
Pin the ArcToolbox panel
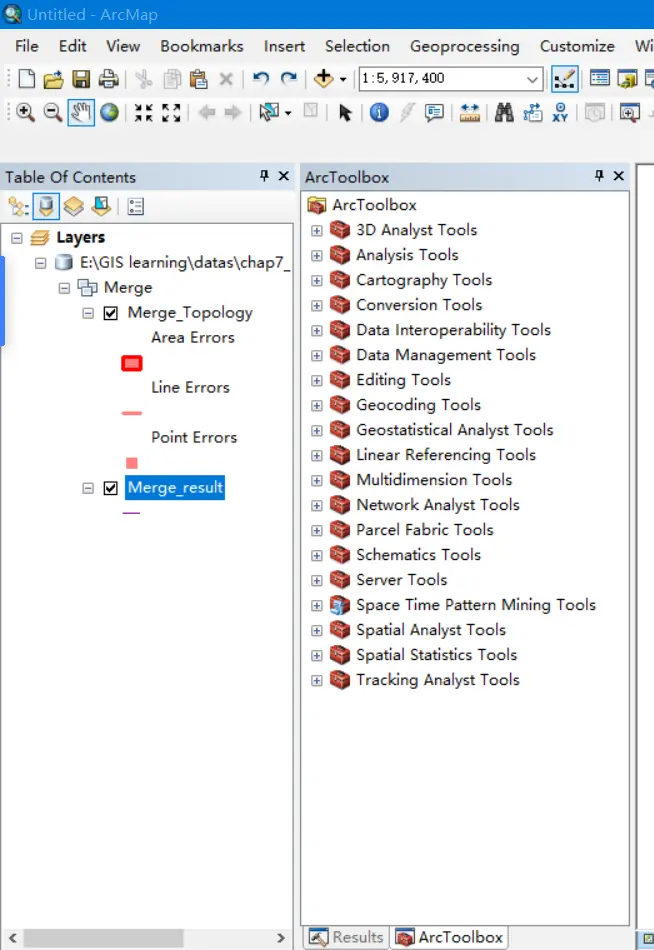pos(599,176)
